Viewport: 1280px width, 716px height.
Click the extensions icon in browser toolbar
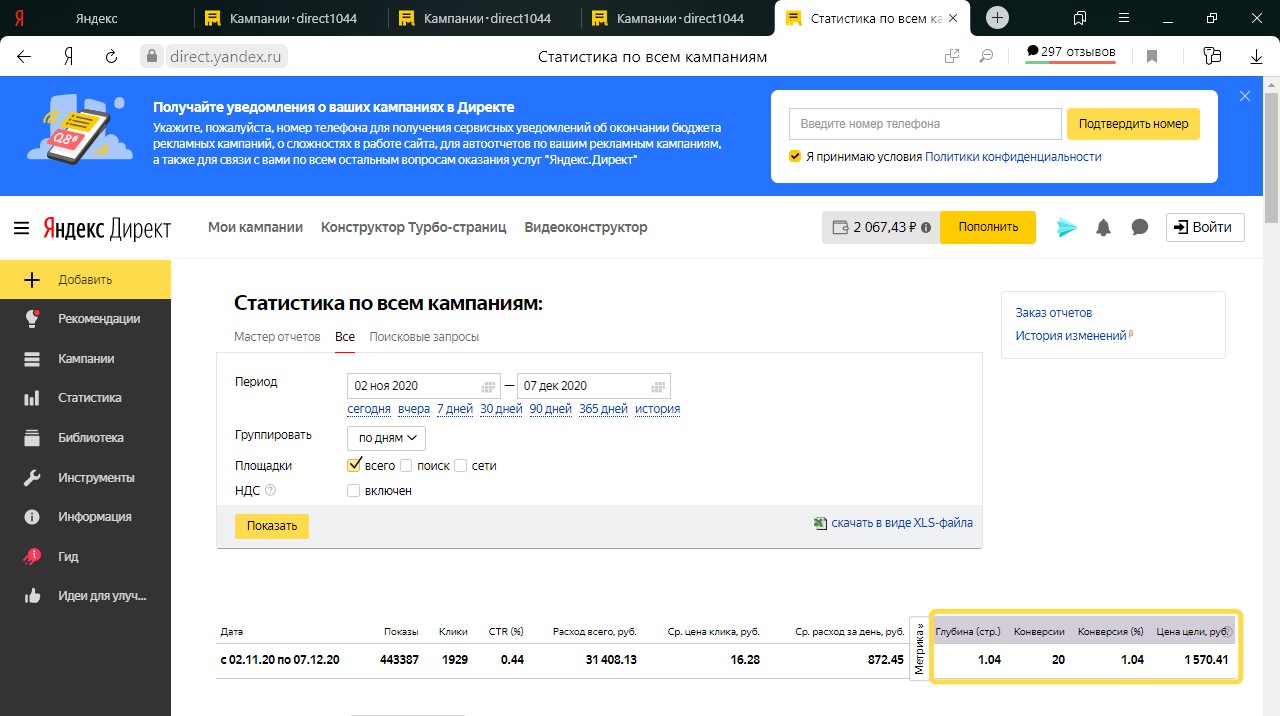point(1212,57)
